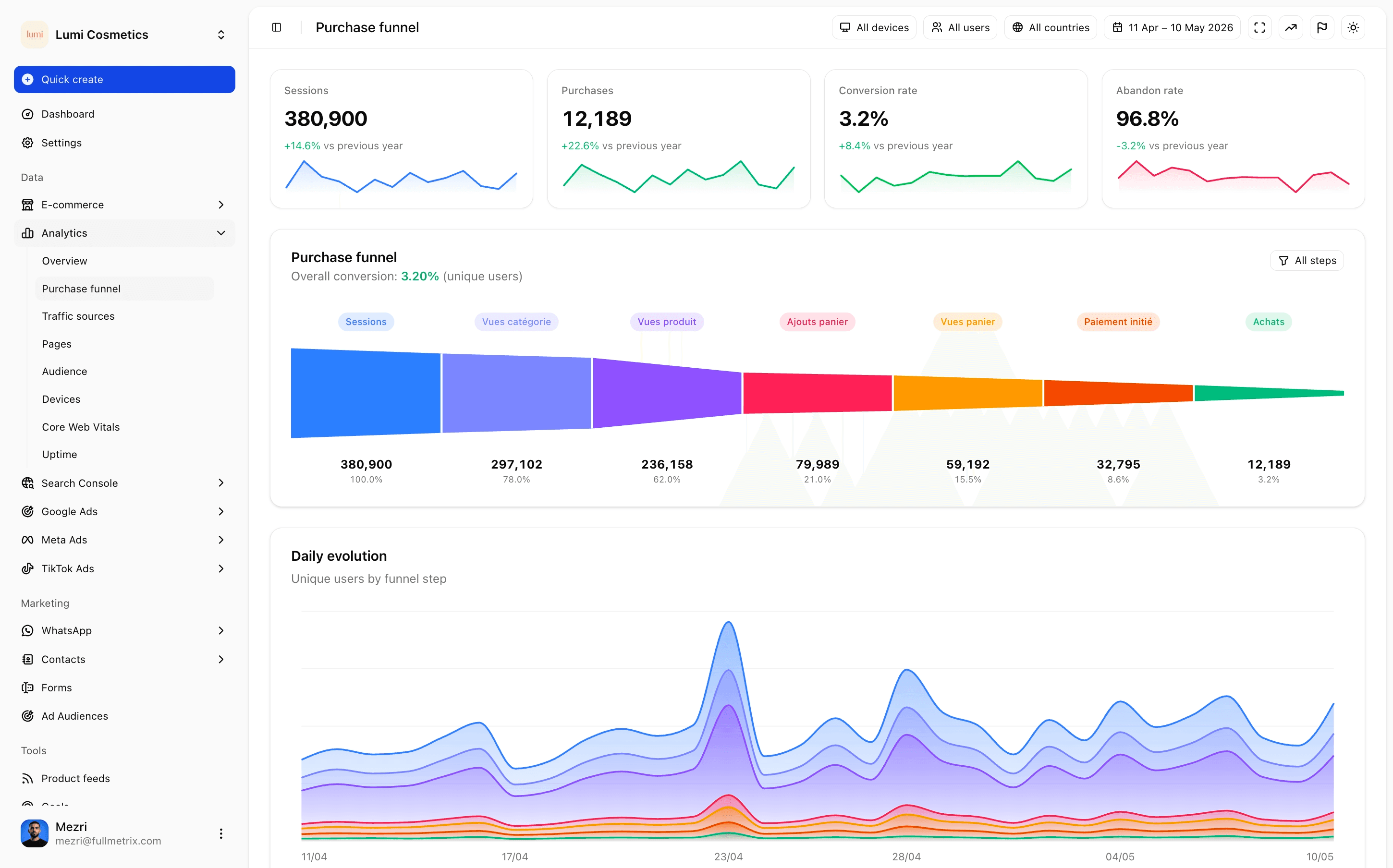Click the WhatsApp icon
This screenshot has width=1393, height=868.
[x=27, y=630]
